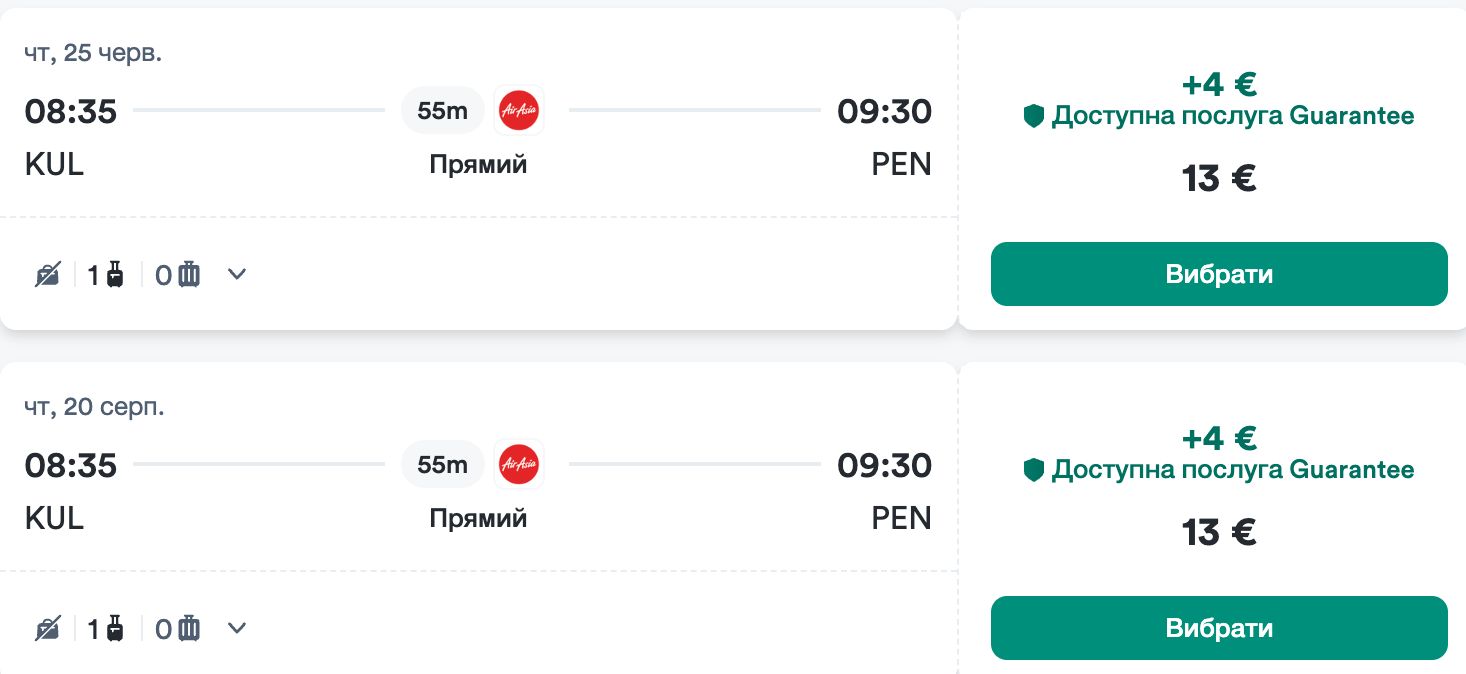Click checked baggage icon on first flight

pyautogui.click(x=189, y=274)
